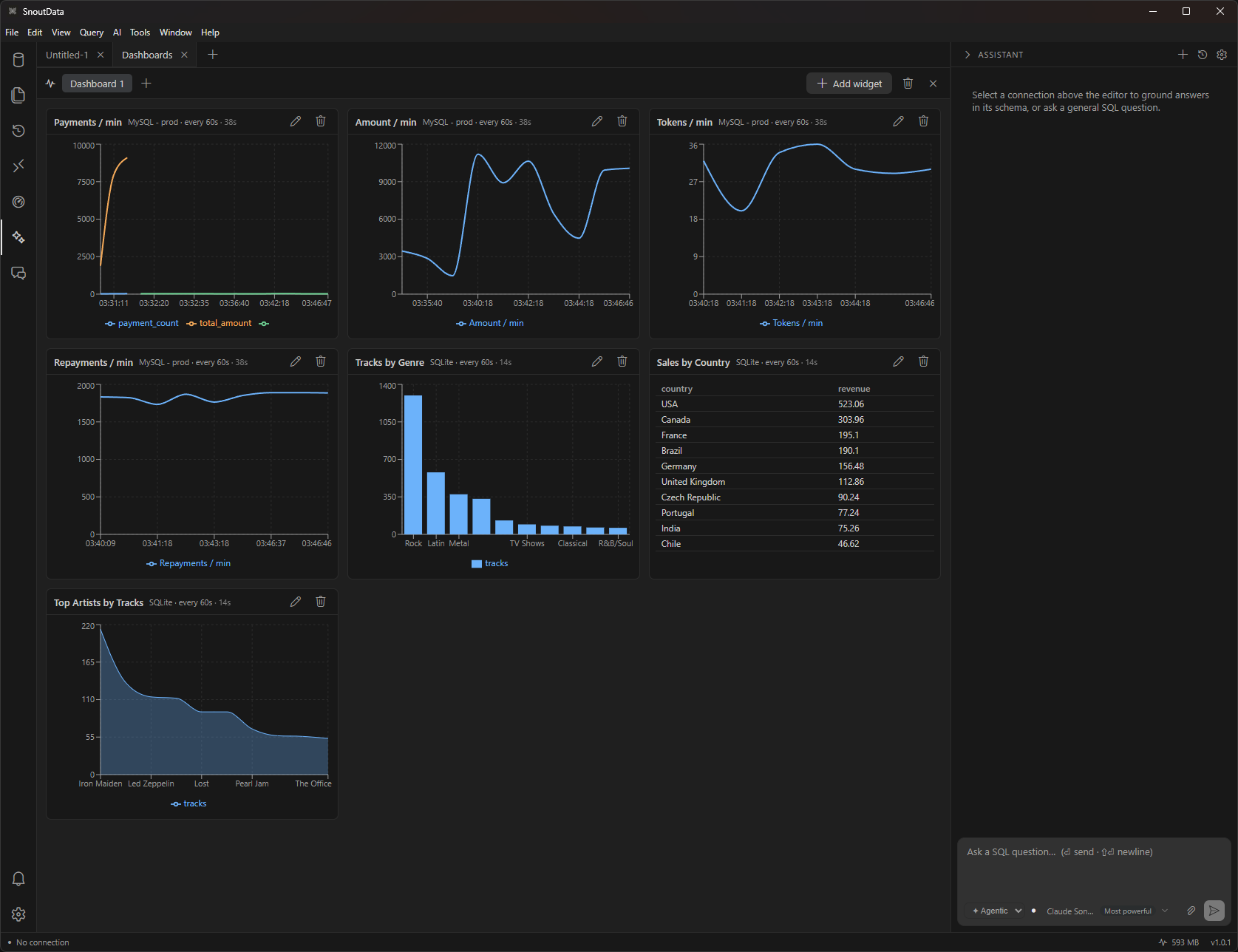Toggle total_amount series in legend
This screenshot has width=1238, height=952.
[x=220, y=323]
